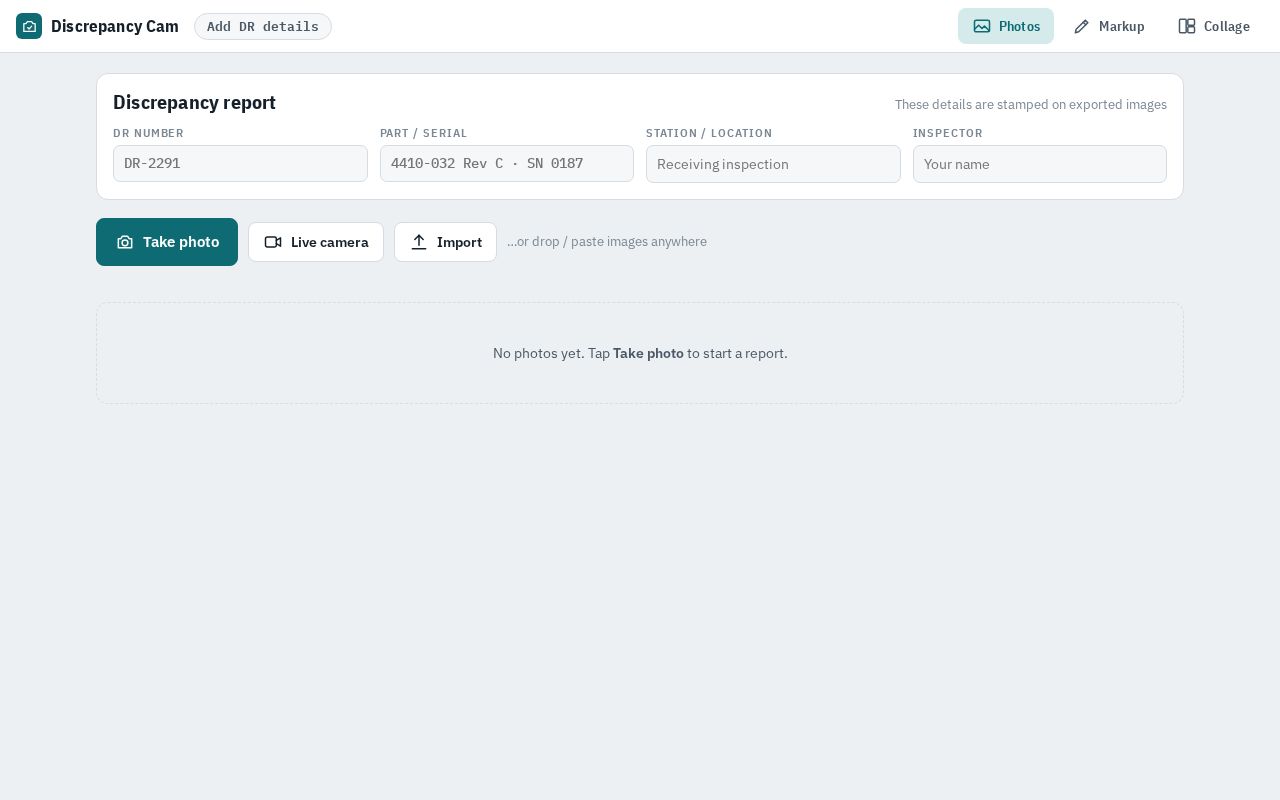The image size is (1280, 800).
Task: Click the Add DR details pill
Action: pyautogui.click(x=263, y=27)
